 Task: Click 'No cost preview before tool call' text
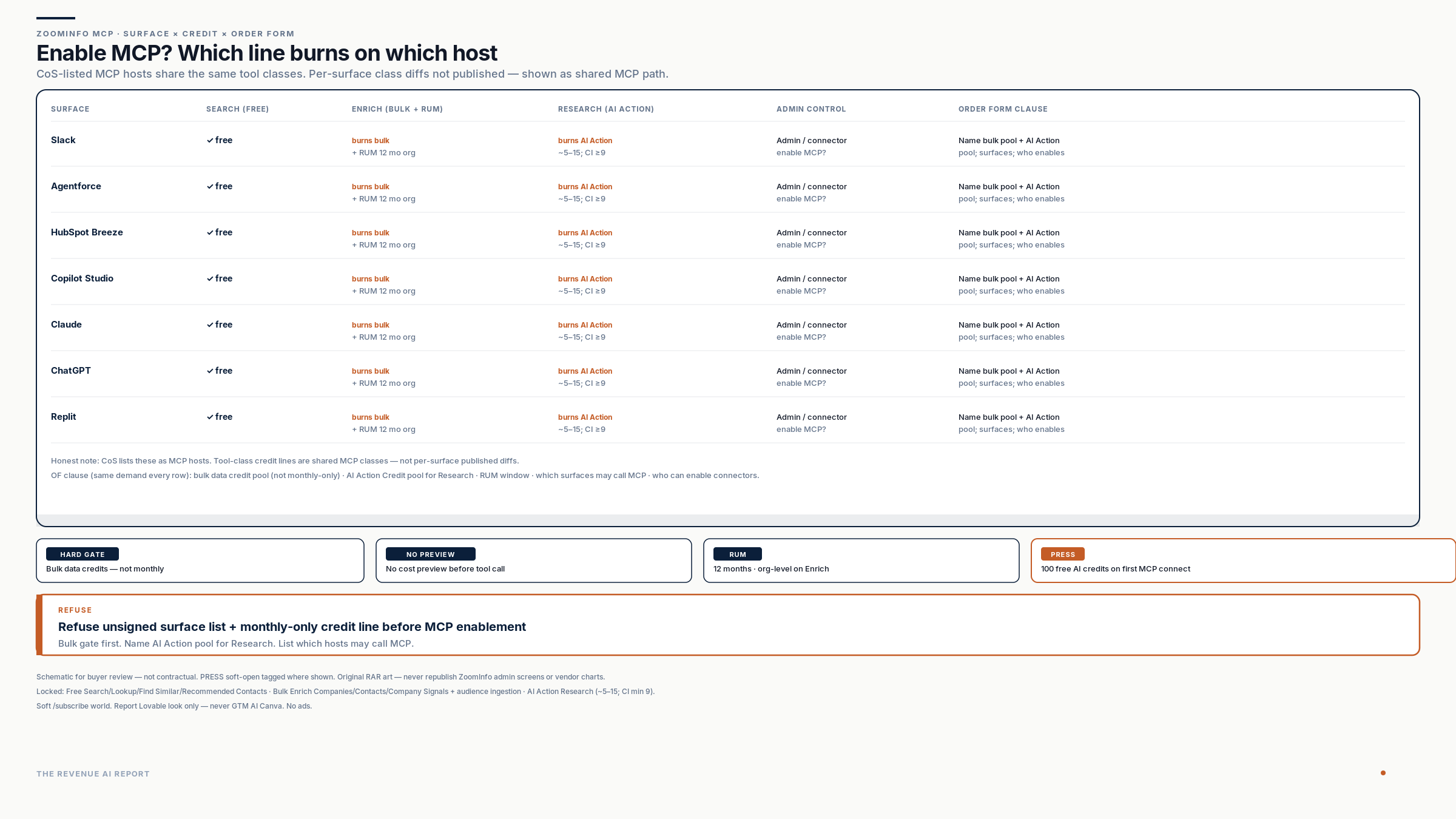point(445,569)
